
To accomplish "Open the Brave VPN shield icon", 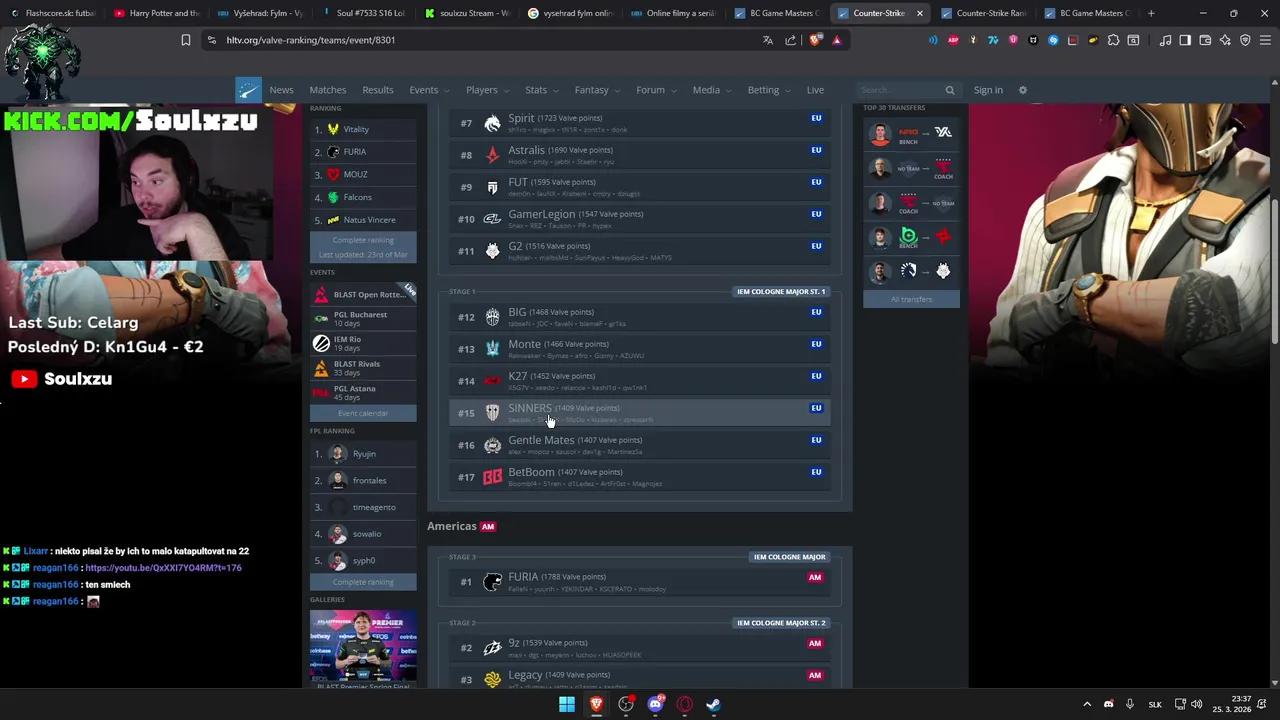I will click(1245, 40).
